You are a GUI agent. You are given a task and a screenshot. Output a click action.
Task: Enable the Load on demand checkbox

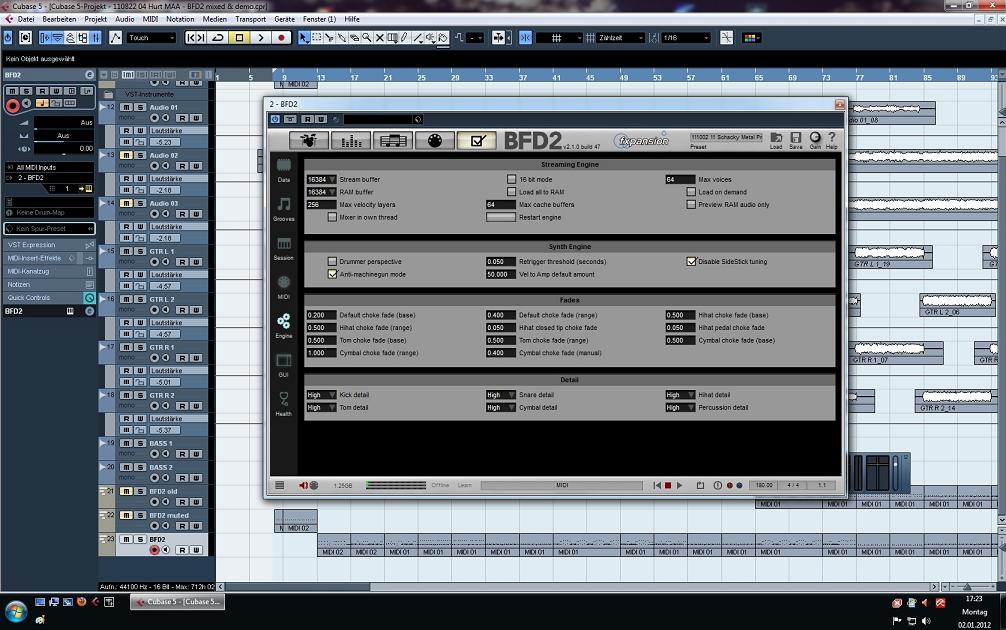[691, 192]
